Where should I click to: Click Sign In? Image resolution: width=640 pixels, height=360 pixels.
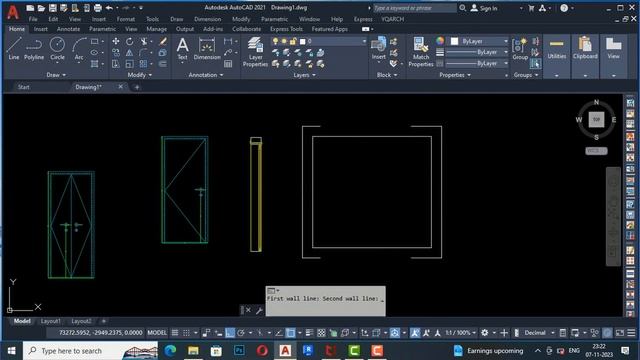[x=484, y=8]
